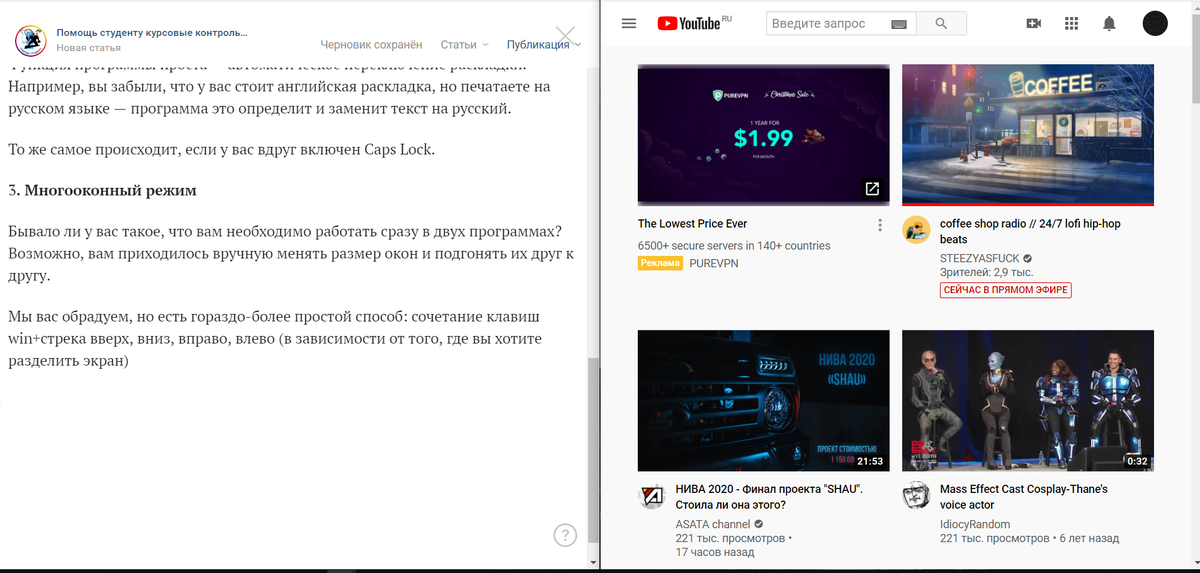Click the paragraph starting 'Мы вас обрадуем'
The width and height of the screenshot is (1200, 573).
274,340
